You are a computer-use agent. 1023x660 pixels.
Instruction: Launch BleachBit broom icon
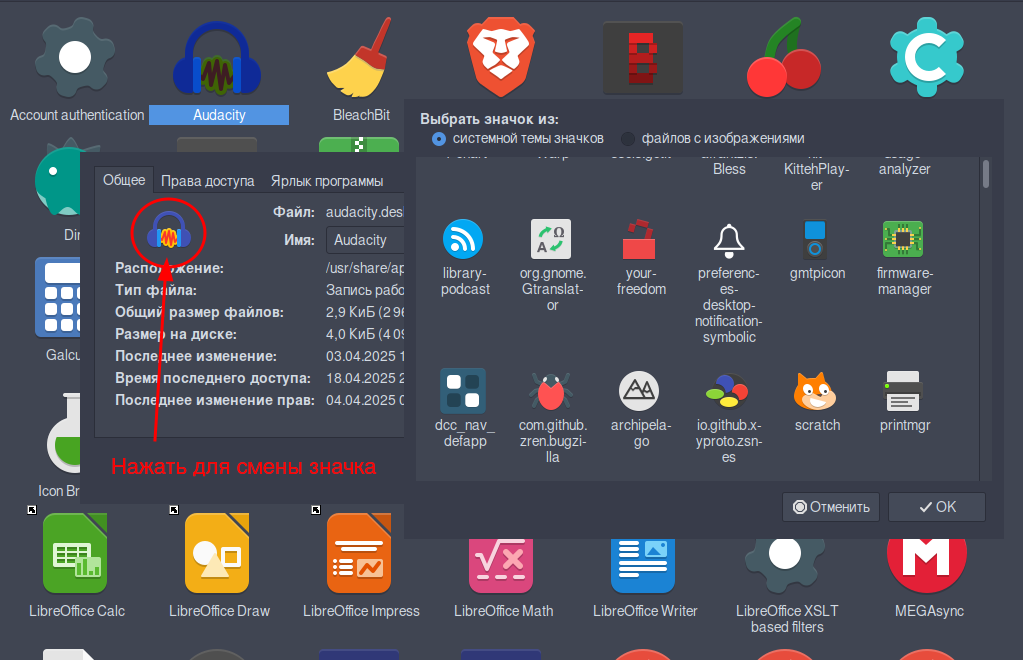(x=359, y=57)
